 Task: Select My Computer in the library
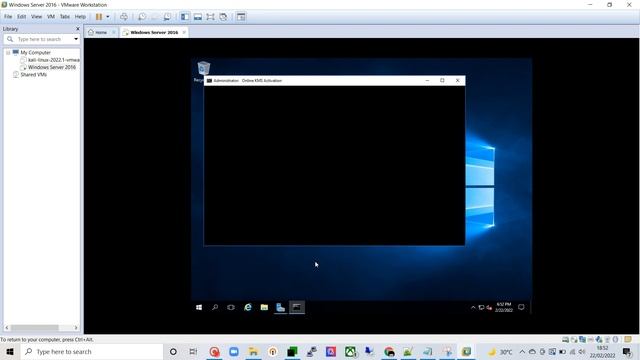36,53
